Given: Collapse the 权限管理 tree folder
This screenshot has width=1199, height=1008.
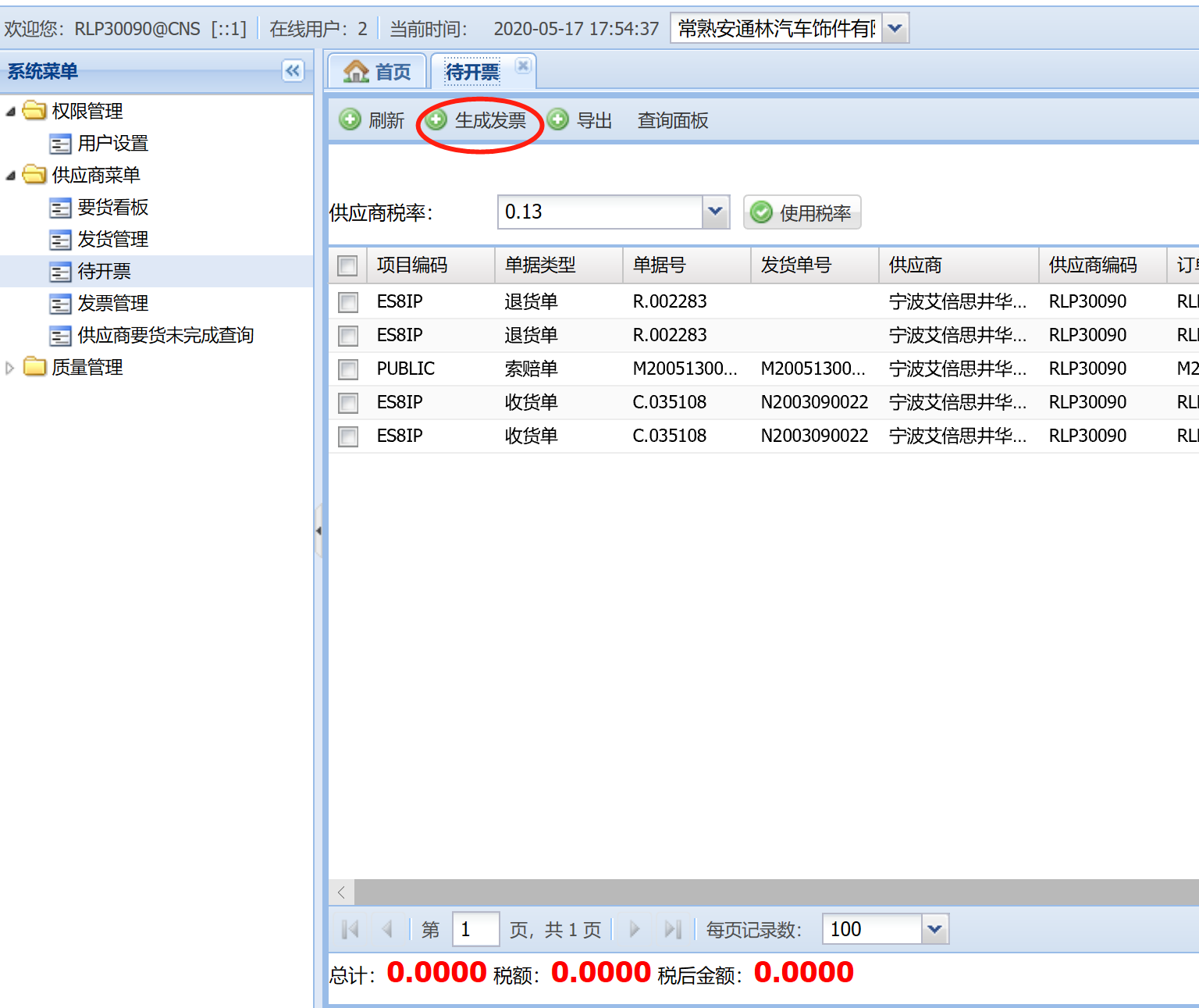Looking at the screenshot, I should pyautogui.click(x=11, y=112).
